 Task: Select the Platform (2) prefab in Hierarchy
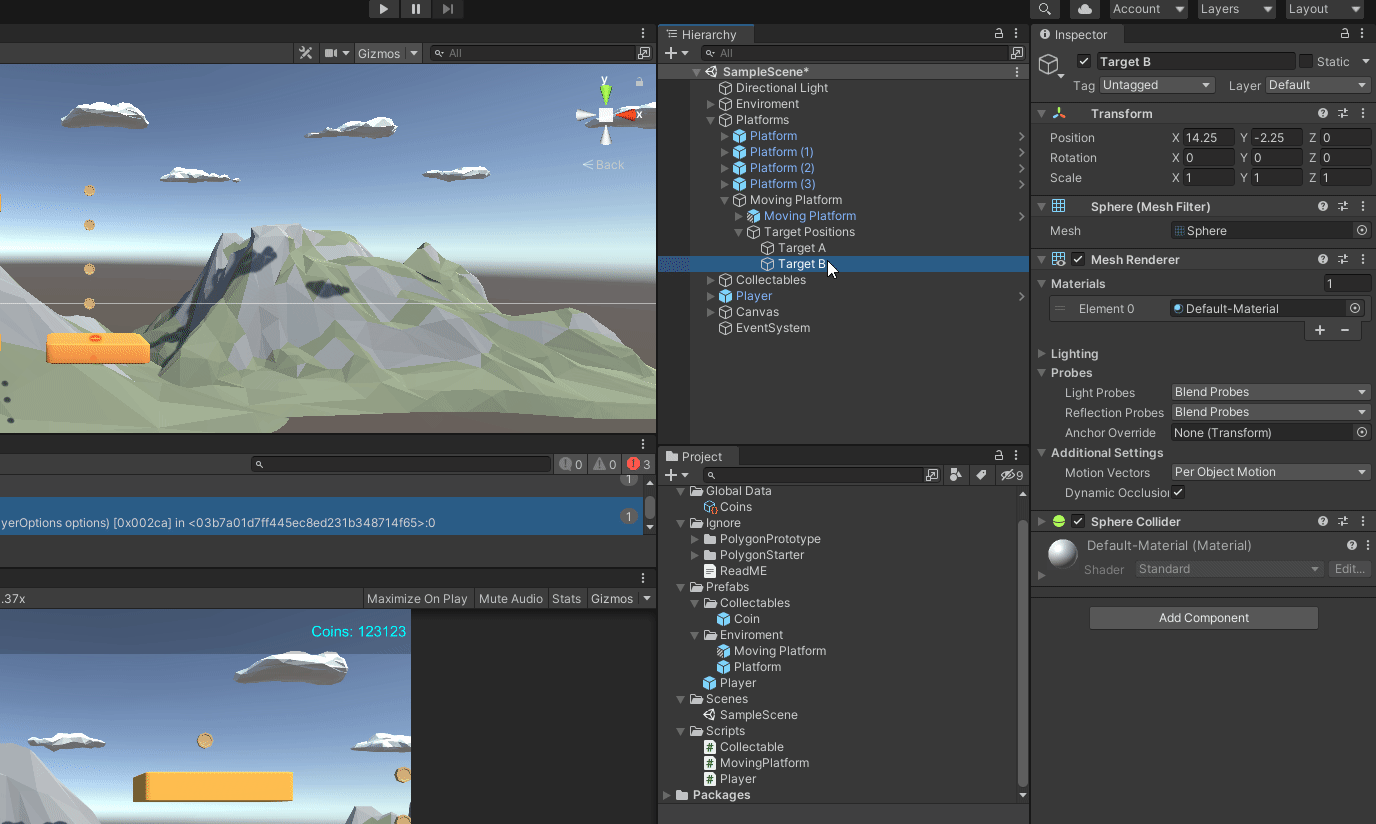click(782, 168)
